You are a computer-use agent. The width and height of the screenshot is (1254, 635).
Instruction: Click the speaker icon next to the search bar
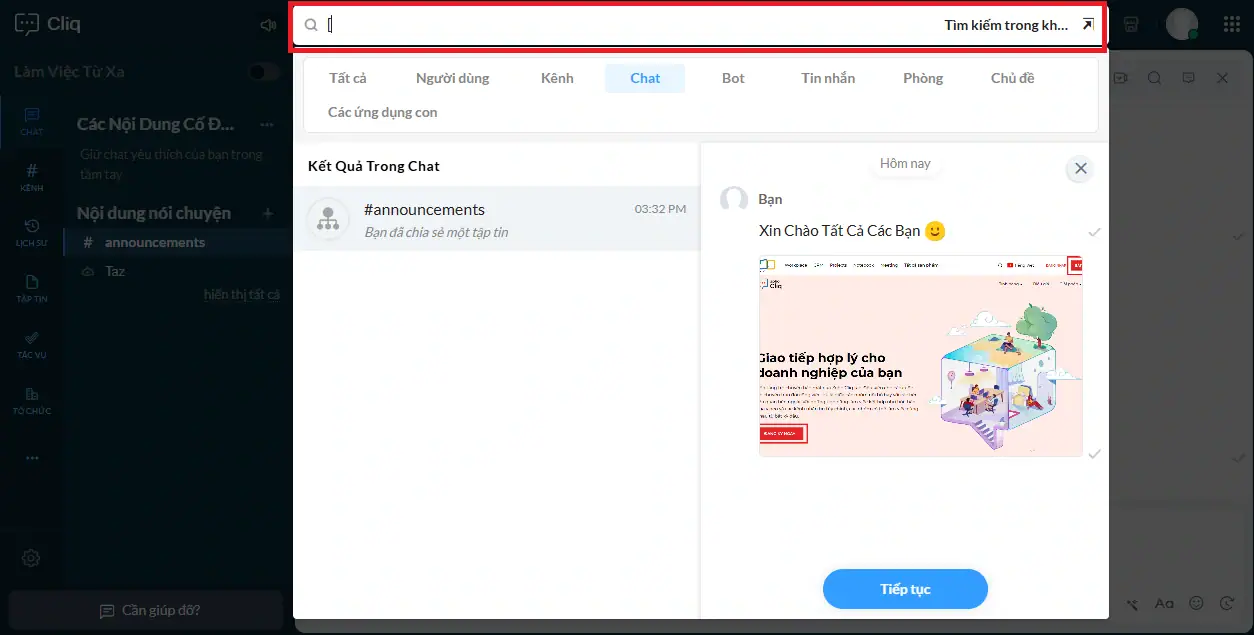pyautogui.click(x=267, y=24)
